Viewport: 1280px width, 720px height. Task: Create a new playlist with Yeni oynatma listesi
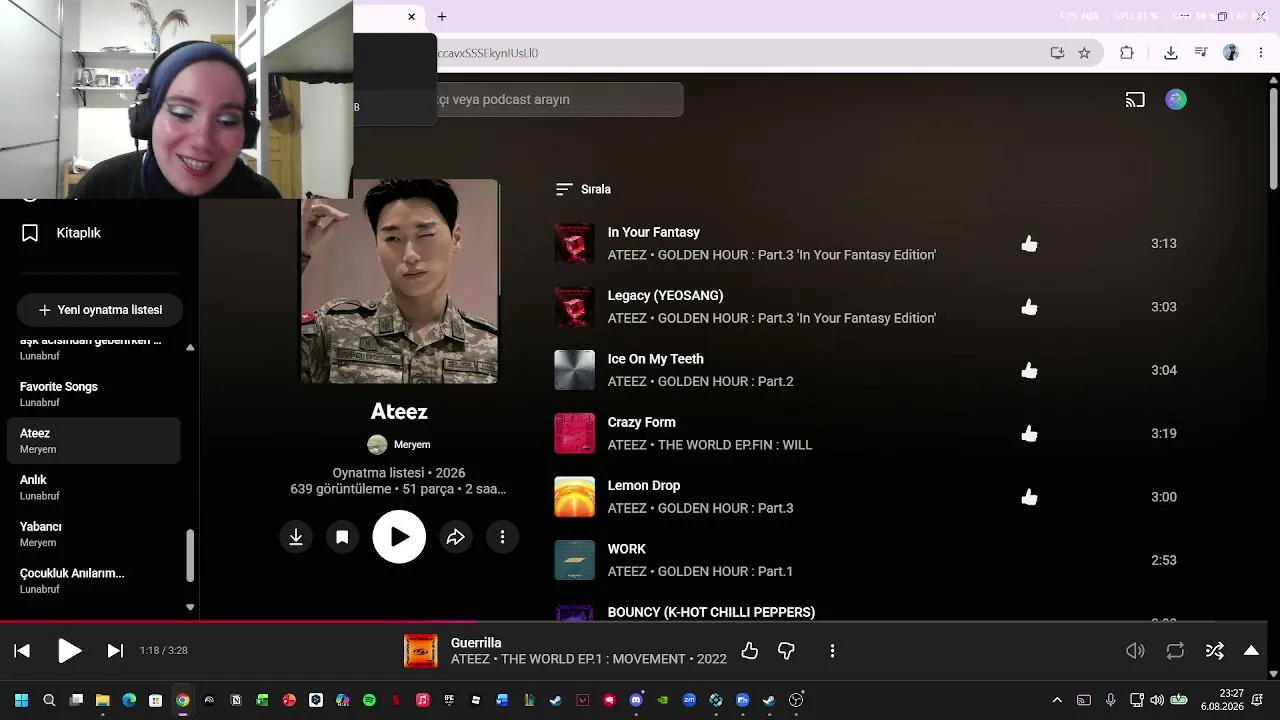[100, 310]
